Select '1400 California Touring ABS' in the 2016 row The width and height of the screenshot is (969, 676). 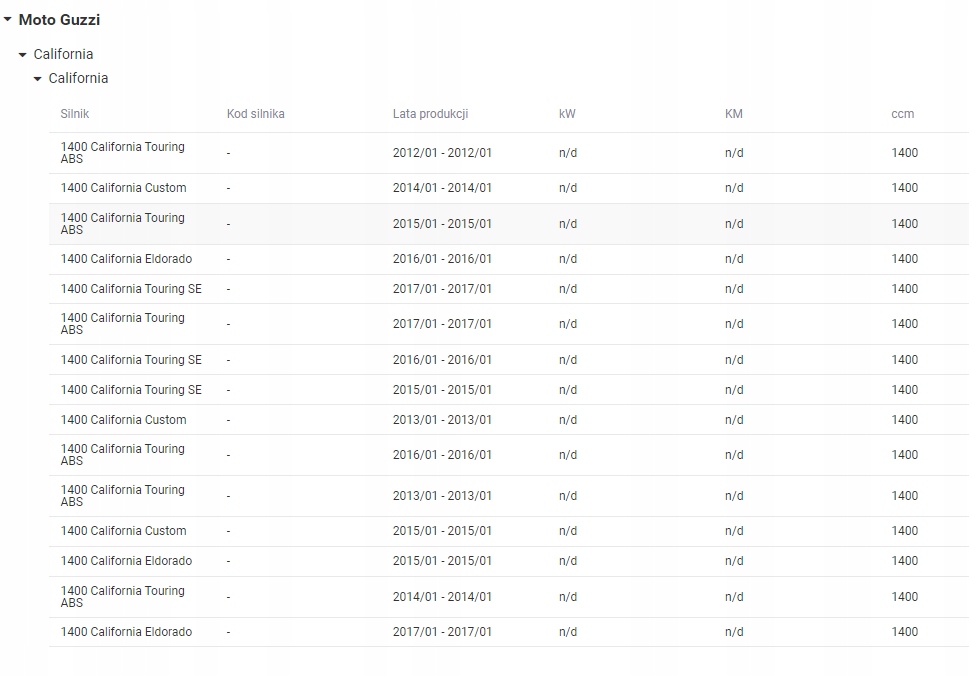tap(122, 455)
